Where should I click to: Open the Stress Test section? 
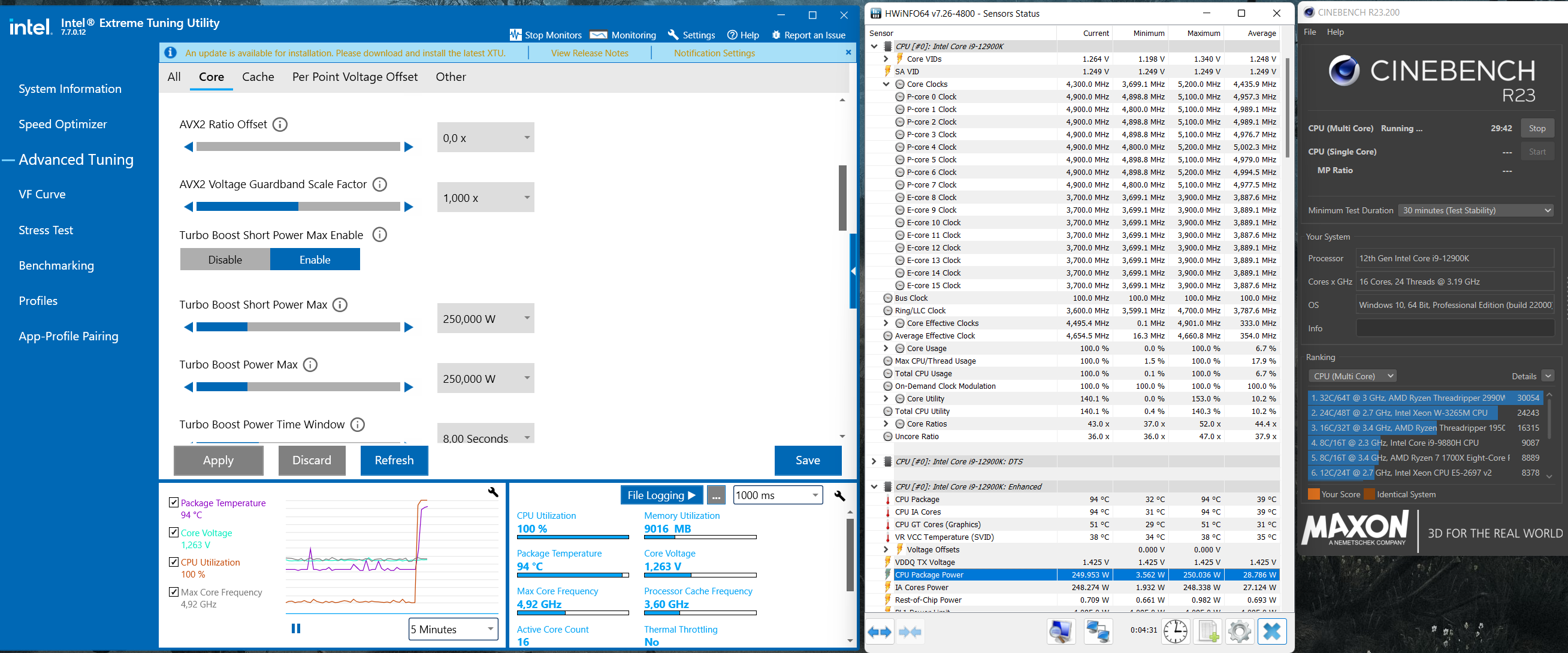(46, 230)
